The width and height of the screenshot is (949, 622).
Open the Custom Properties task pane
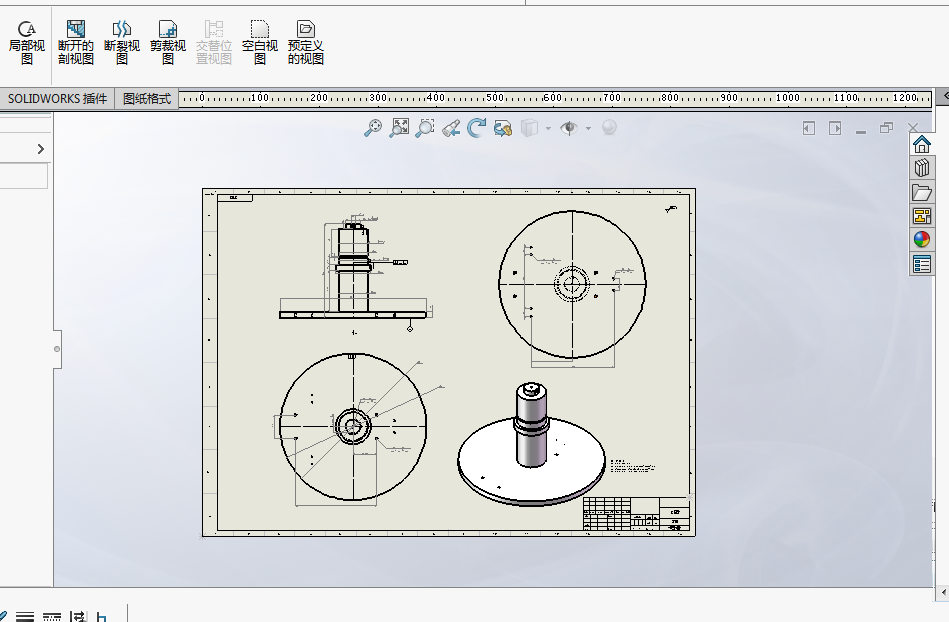pyautogui.click(x=922, y=264)
